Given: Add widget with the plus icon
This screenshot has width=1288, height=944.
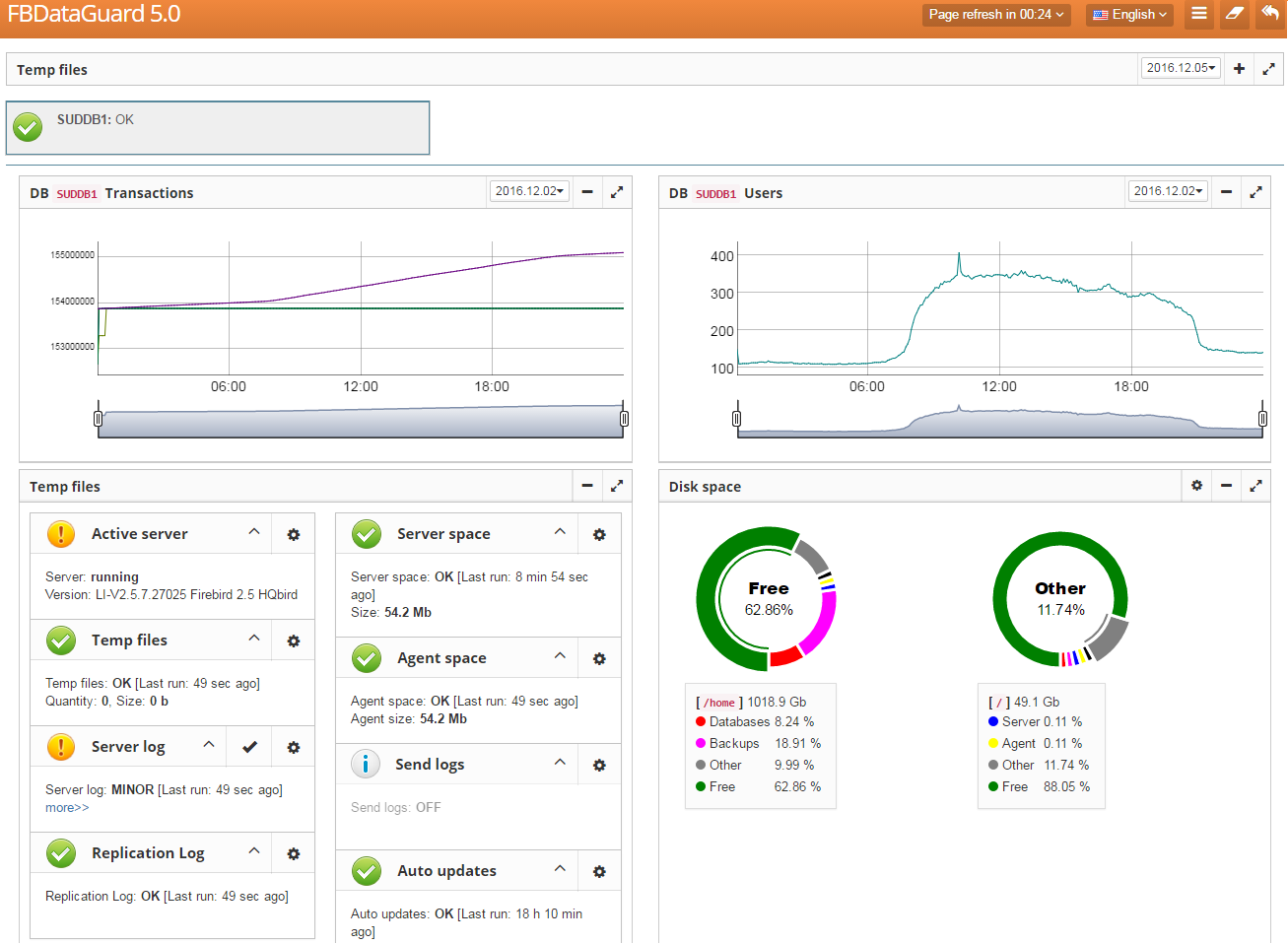Looking at the screenshot, I should 1239,69.
